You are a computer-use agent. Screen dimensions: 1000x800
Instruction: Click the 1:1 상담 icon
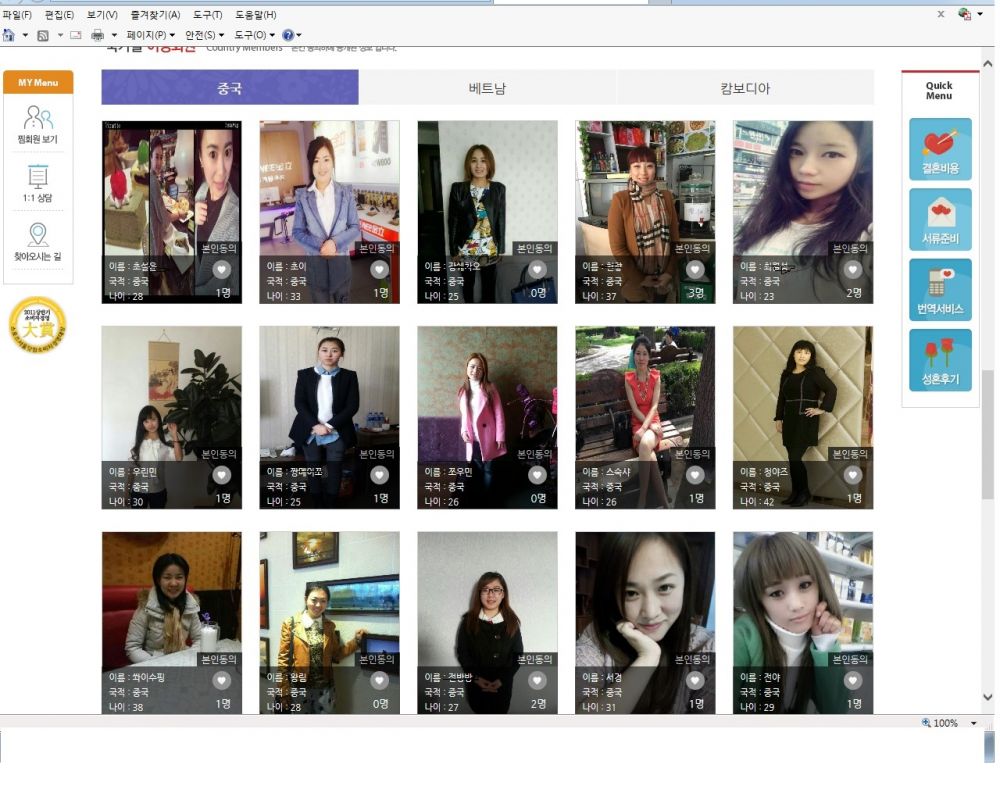(38, 183)
